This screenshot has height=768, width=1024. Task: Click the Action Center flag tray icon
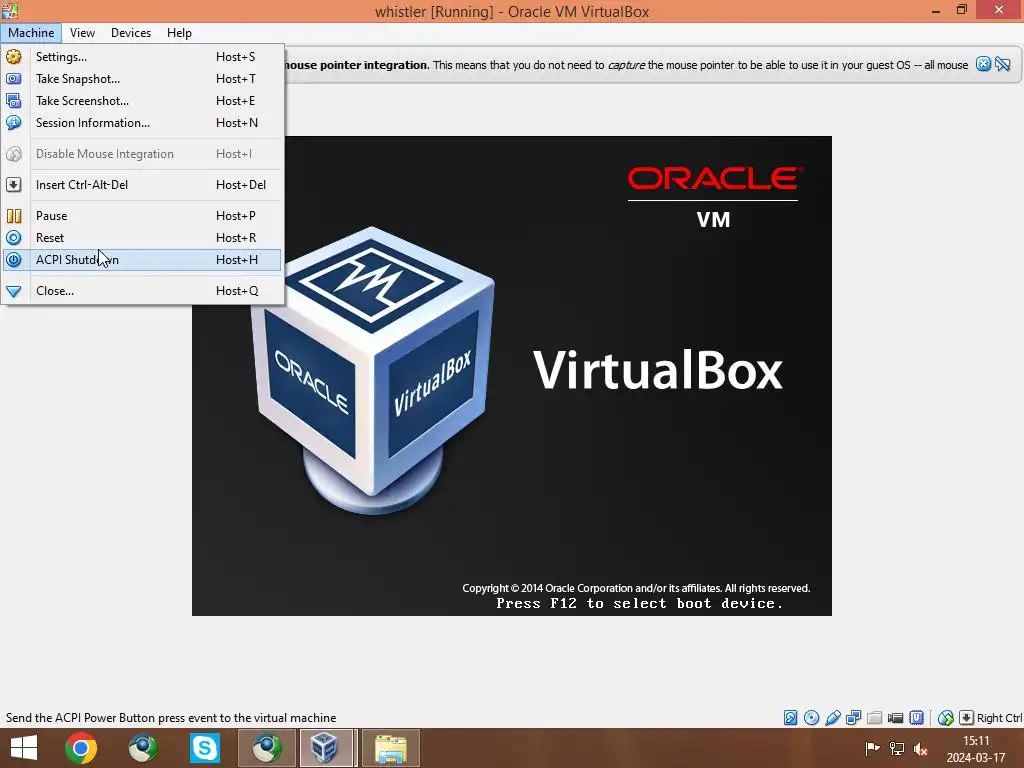point(872,748)
